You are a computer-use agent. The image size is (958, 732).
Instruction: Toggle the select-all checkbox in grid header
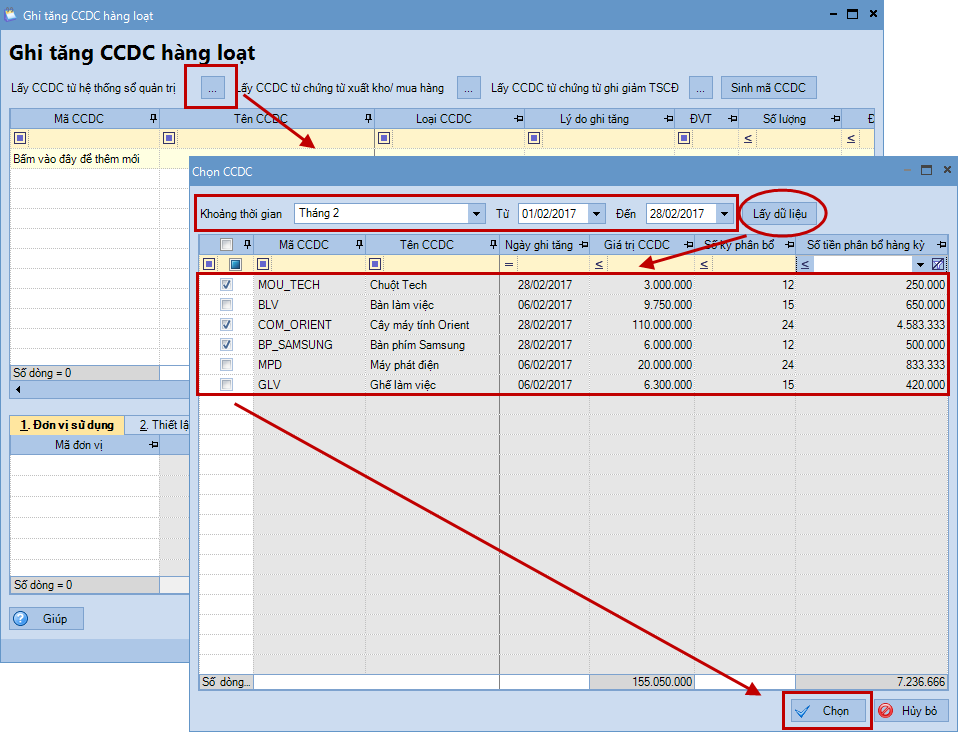[x=227, y=245]
